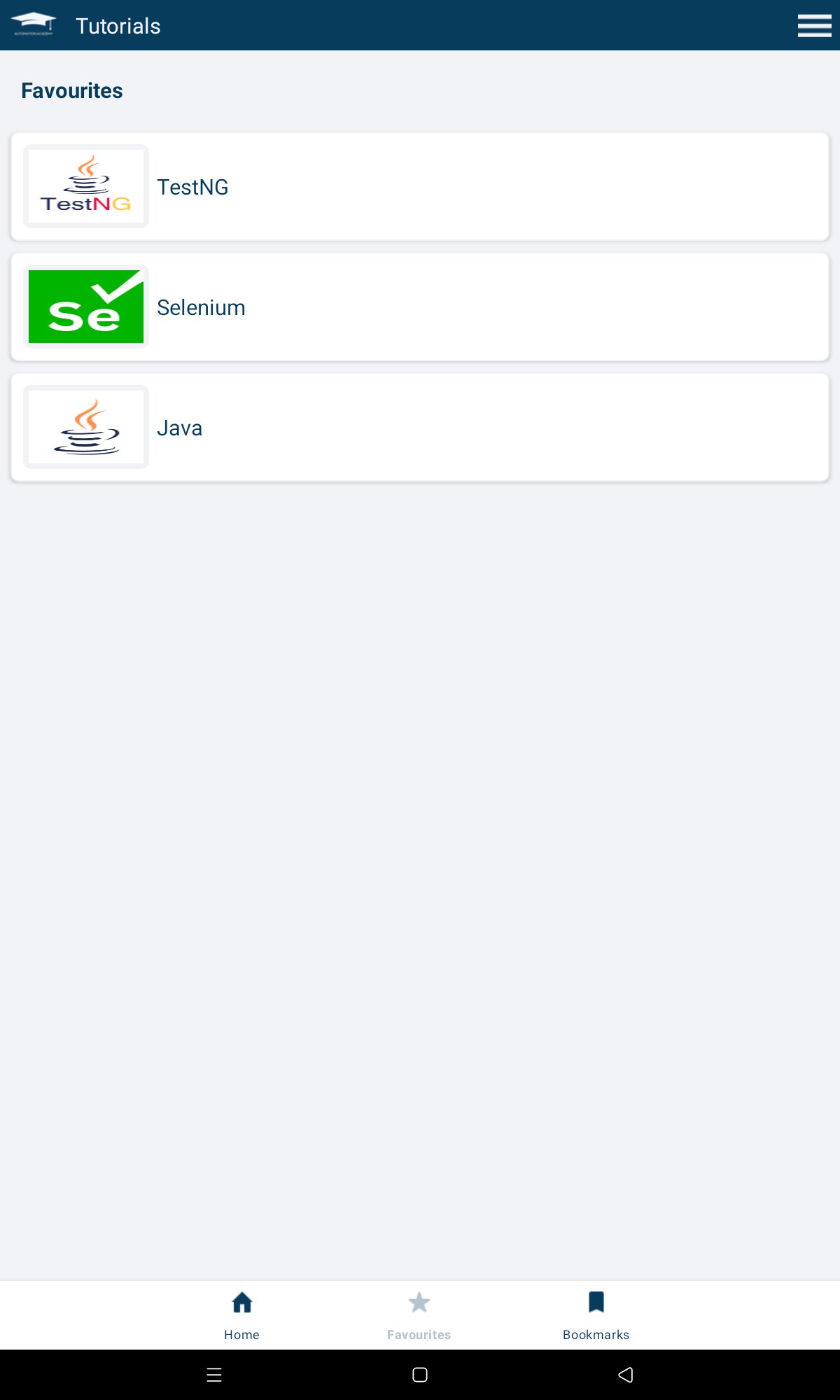The image size is (840, 1400).
Task: Open Android recent apps button
Action: pyautogui.click(x=214, y=1375)
